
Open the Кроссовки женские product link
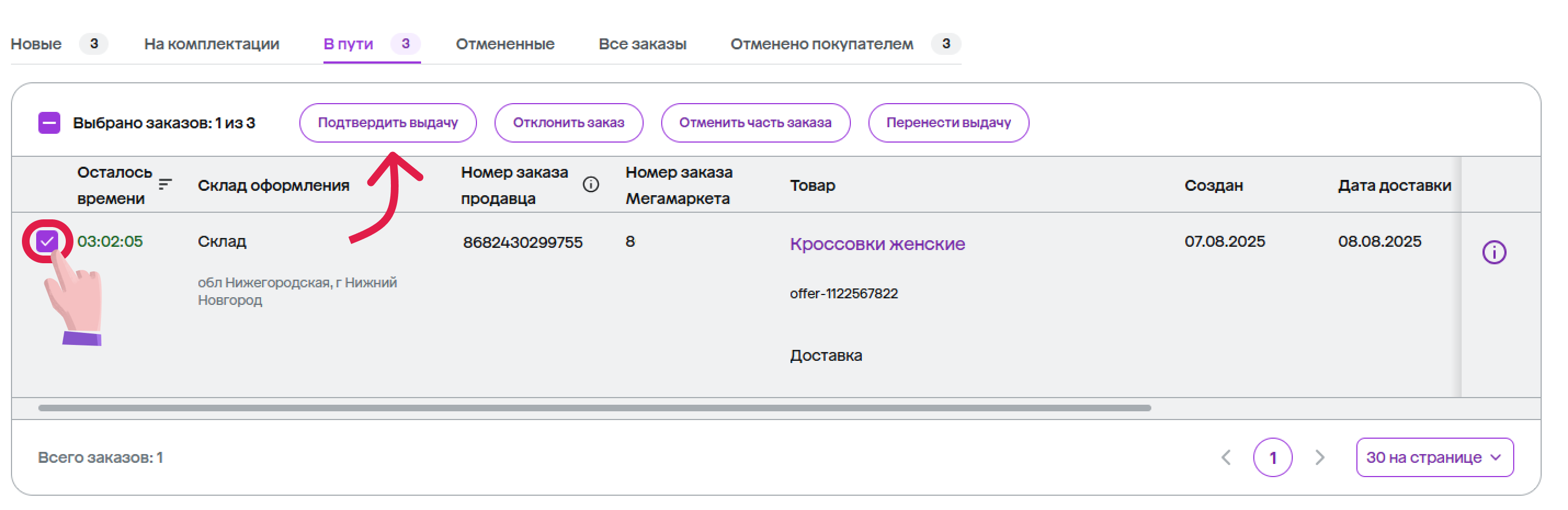click(x=877, y=243)
